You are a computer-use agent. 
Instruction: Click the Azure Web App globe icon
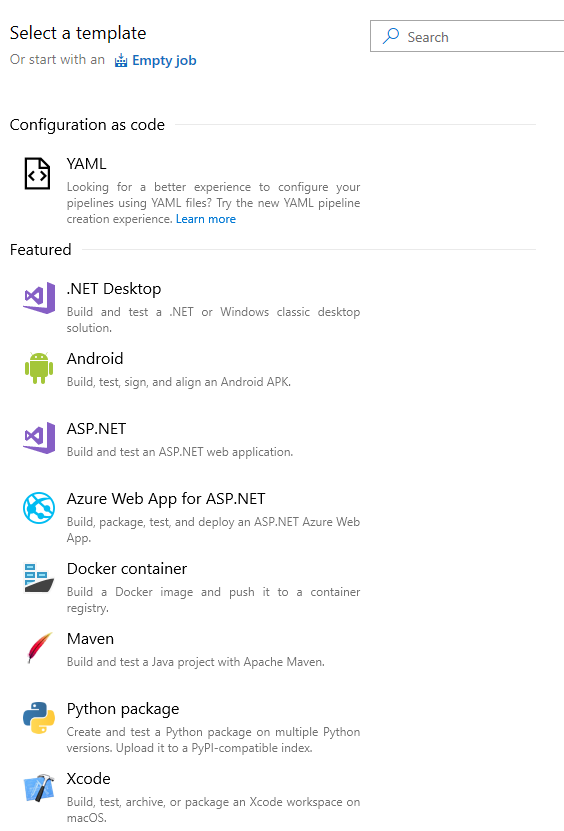coord(39,508)
